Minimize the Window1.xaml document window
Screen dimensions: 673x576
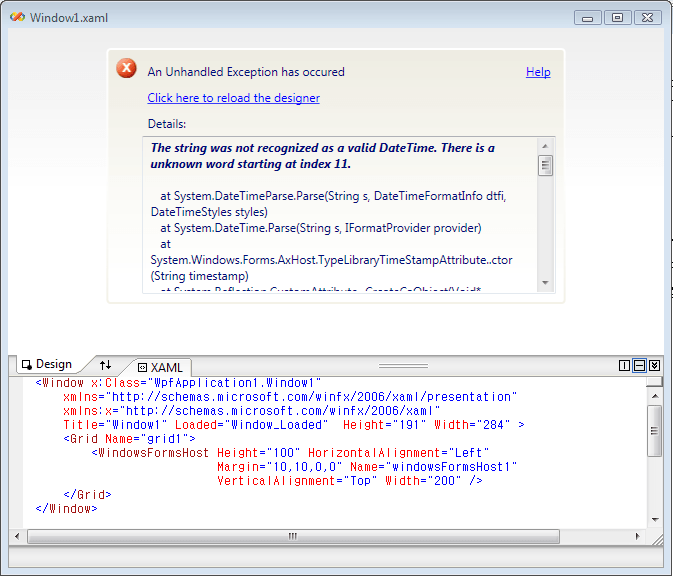[x=588, y=18]
